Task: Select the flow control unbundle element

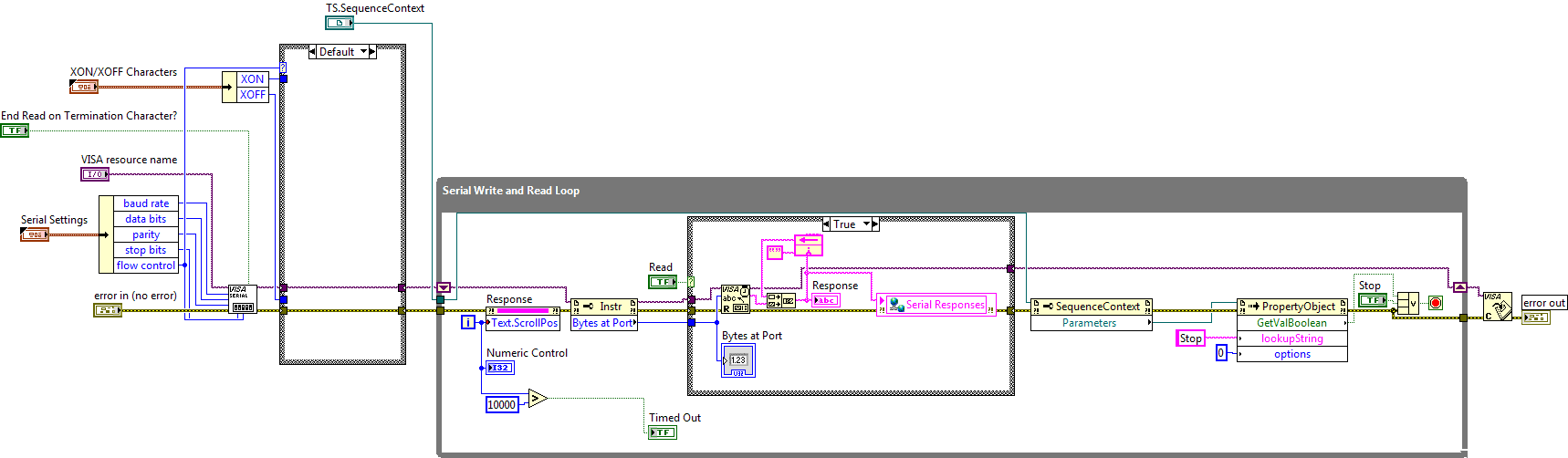Action: click(146, 265)
